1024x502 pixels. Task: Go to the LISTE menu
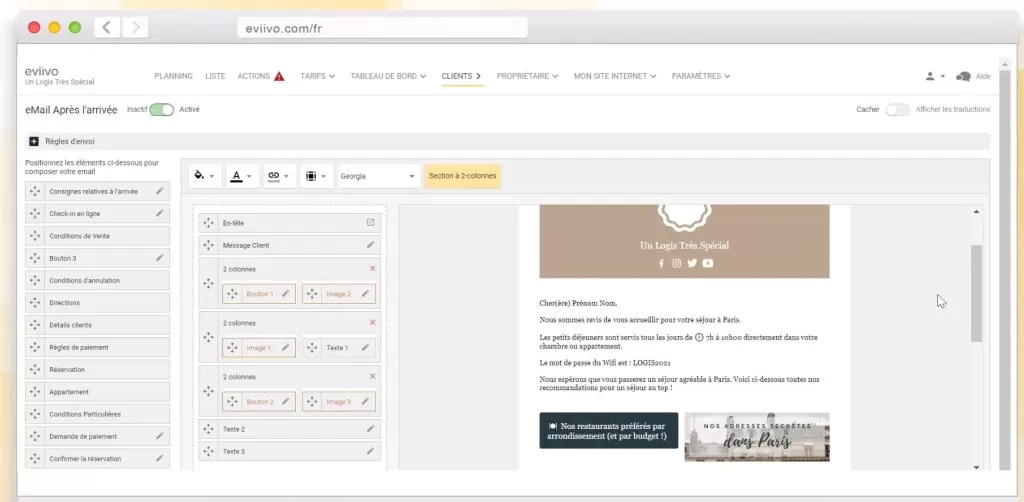[x=215, y=76]
